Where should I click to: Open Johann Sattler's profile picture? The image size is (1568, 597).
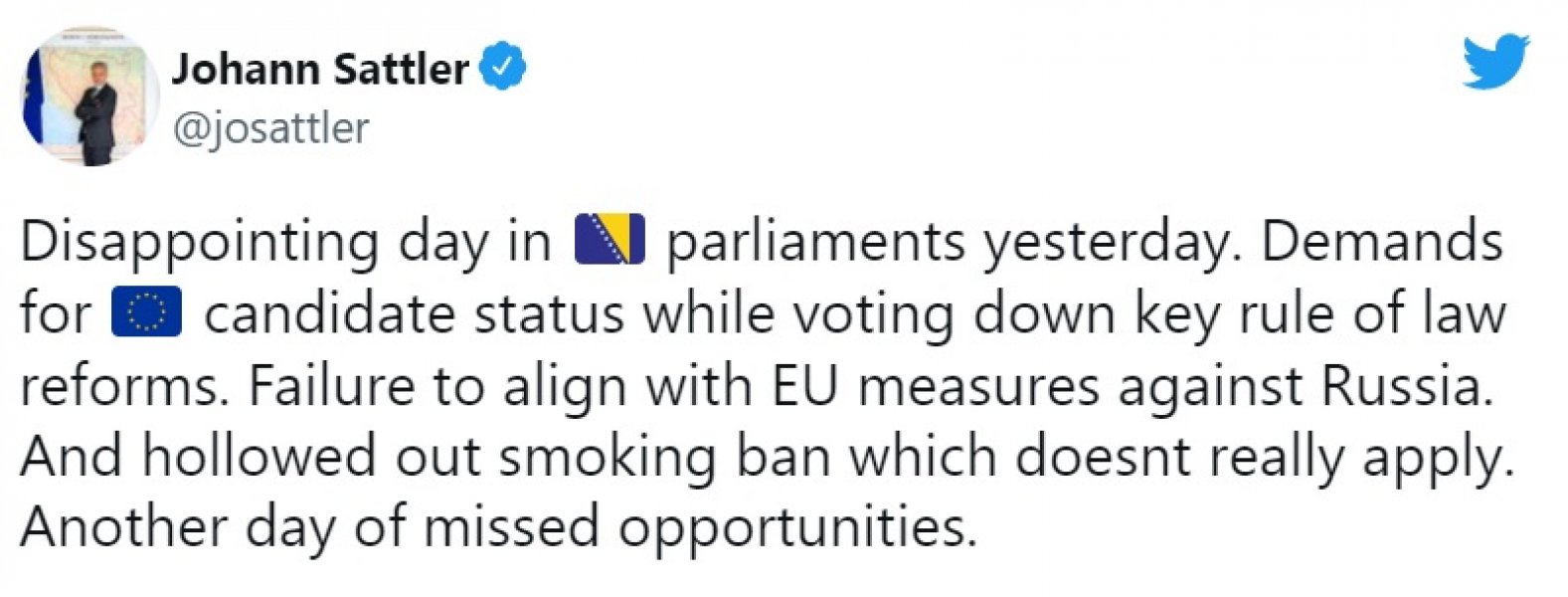coord(90,97)
